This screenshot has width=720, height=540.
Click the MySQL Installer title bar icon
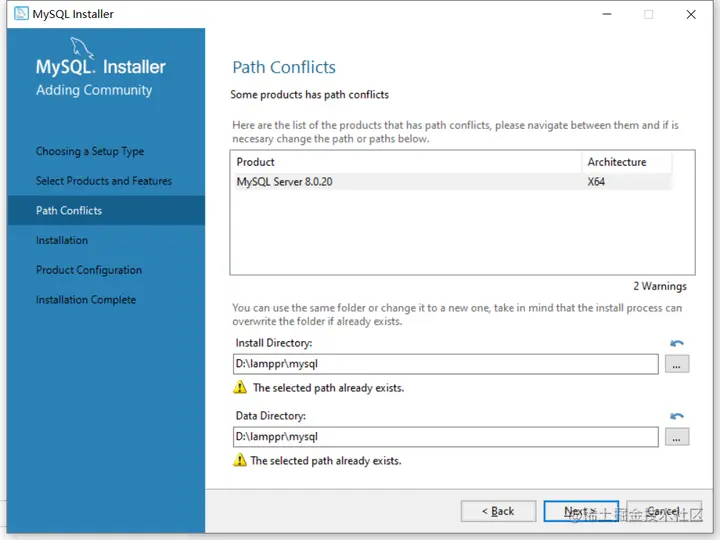pyautogui.click(x=21, y=13)
